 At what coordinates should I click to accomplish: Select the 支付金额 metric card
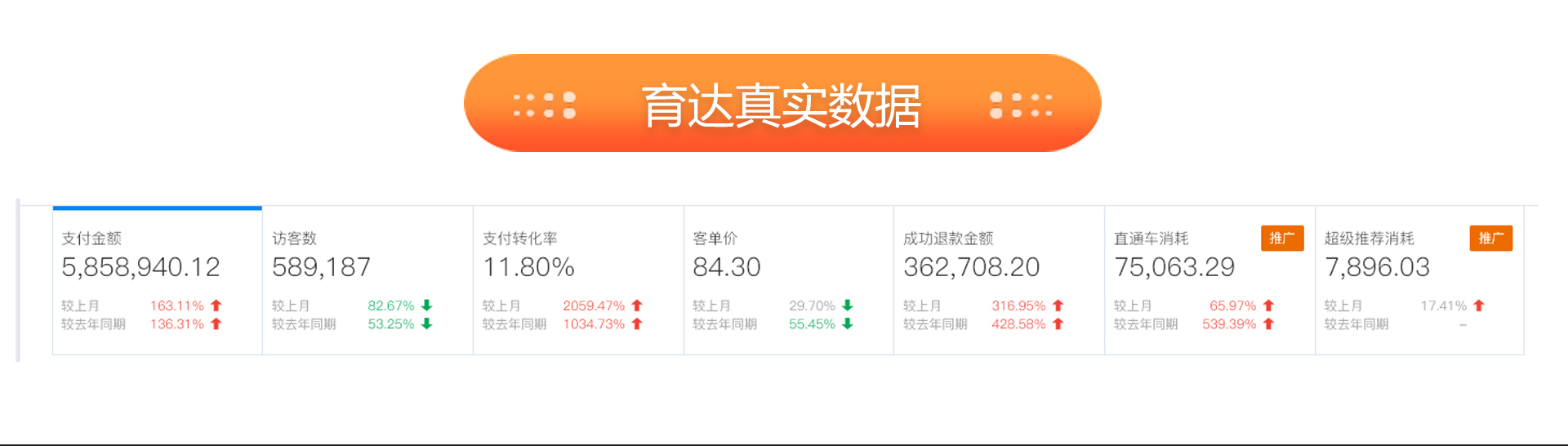point(158,280)
